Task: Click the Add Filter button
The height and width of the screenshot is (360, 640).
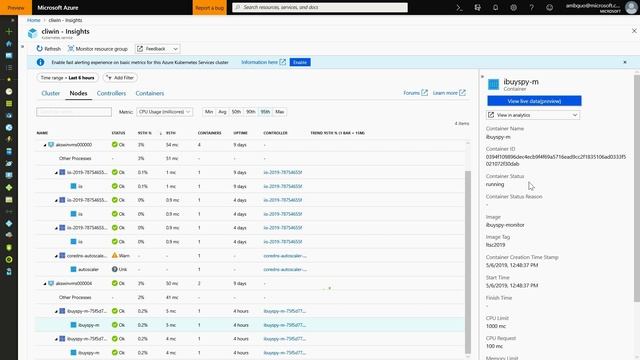Action: point(120,78)
